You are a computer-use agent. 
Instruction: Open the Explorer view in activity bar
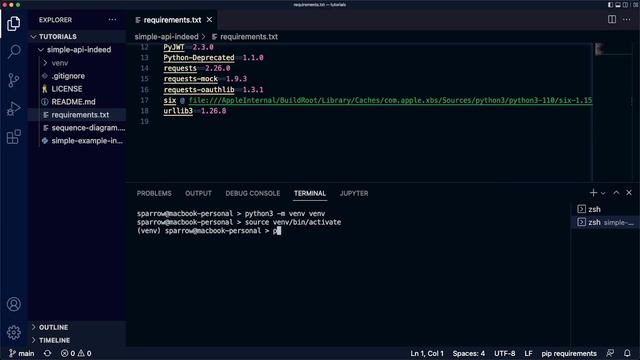point(13,24)
